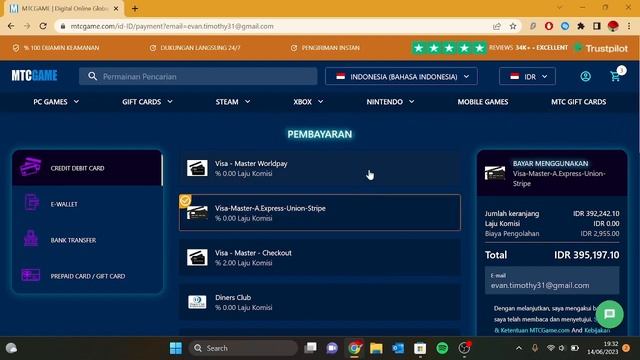Click the browser address bar URL
The image size is (640, 360).
click(x=172, y=26)
